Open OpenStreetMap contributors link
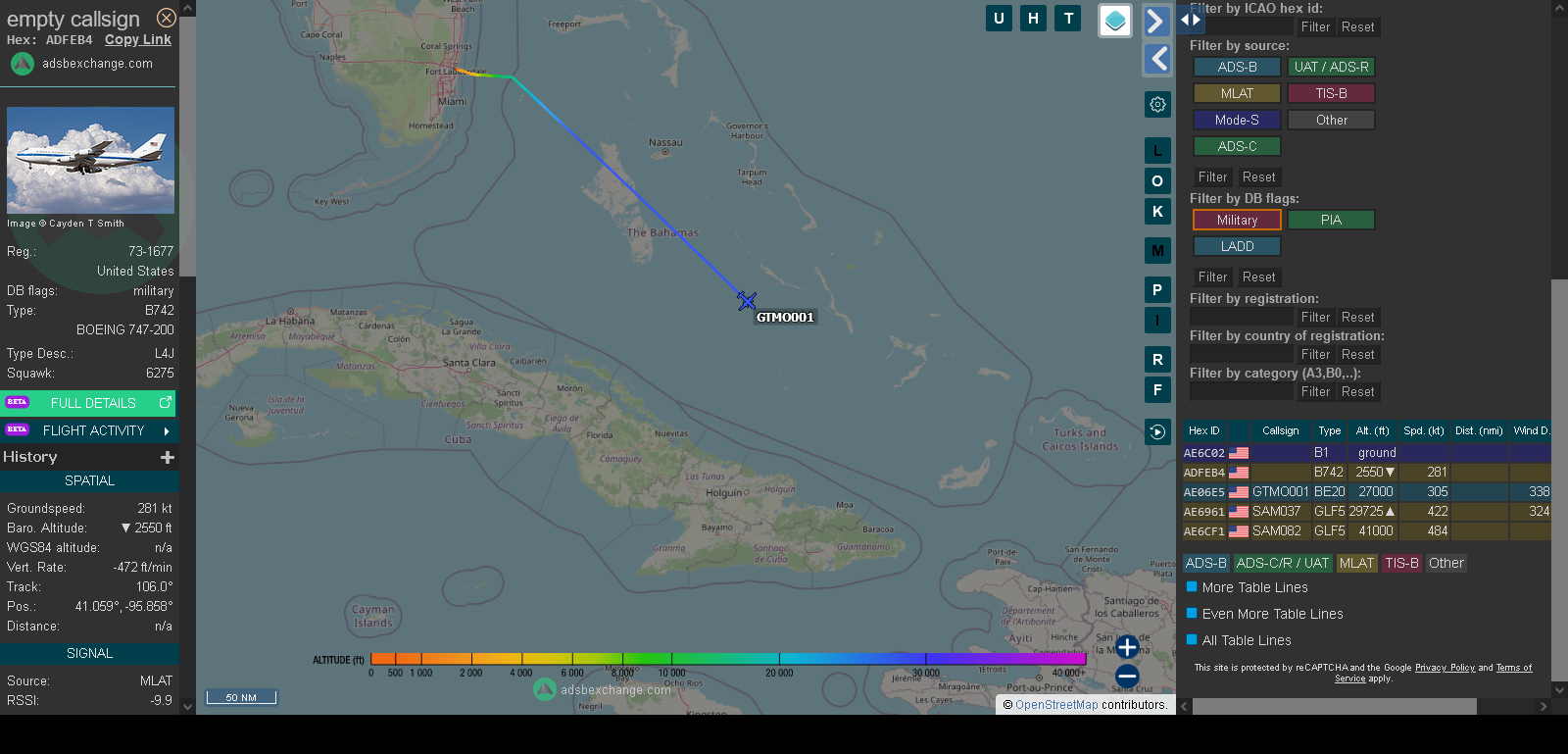Image resolution: width=1568 pixels, height=754 pixels. coord(1056,705)
